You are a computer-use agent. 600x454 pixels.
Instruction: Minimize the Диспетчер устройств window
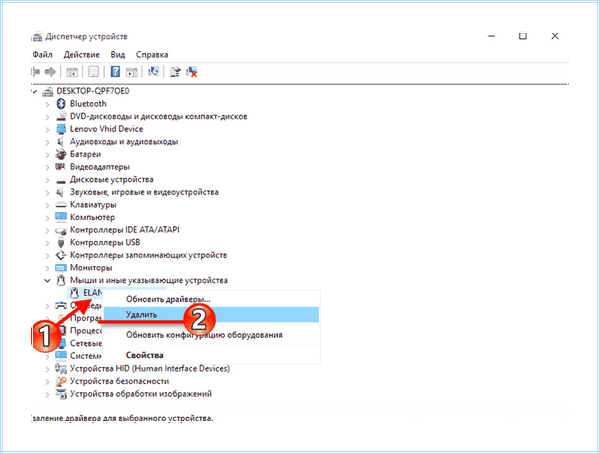point(491,36)
